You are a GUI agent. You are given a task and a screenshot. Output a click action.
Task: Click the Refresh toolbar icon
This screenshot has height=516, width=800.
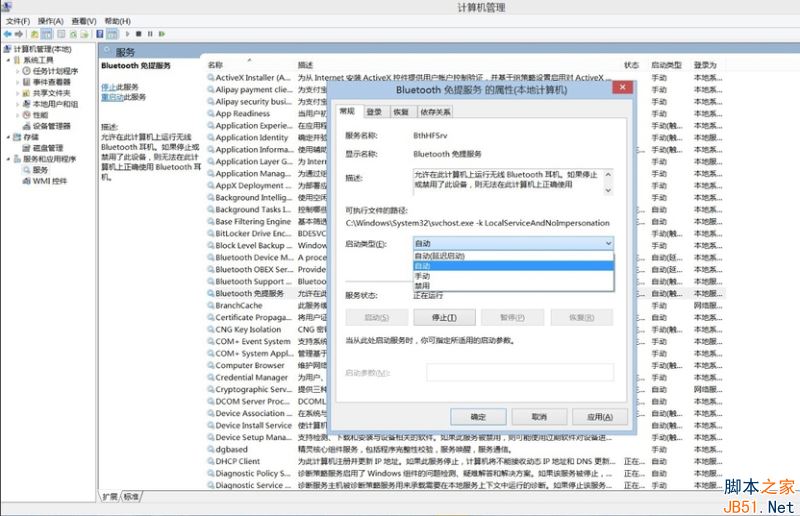coord(73,34)
